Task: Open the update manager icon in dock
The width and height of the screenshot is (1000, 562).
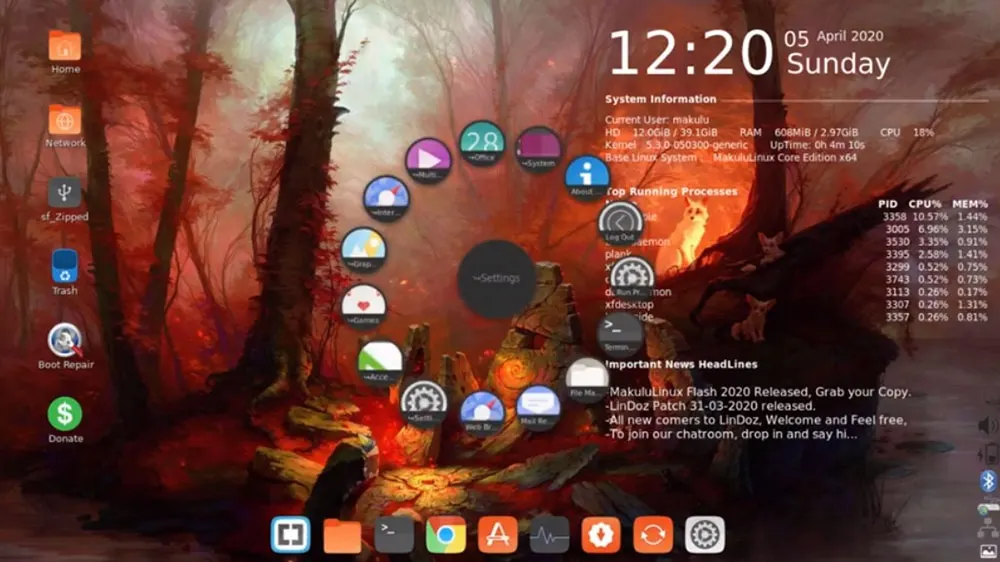Action: coord(652,535)
